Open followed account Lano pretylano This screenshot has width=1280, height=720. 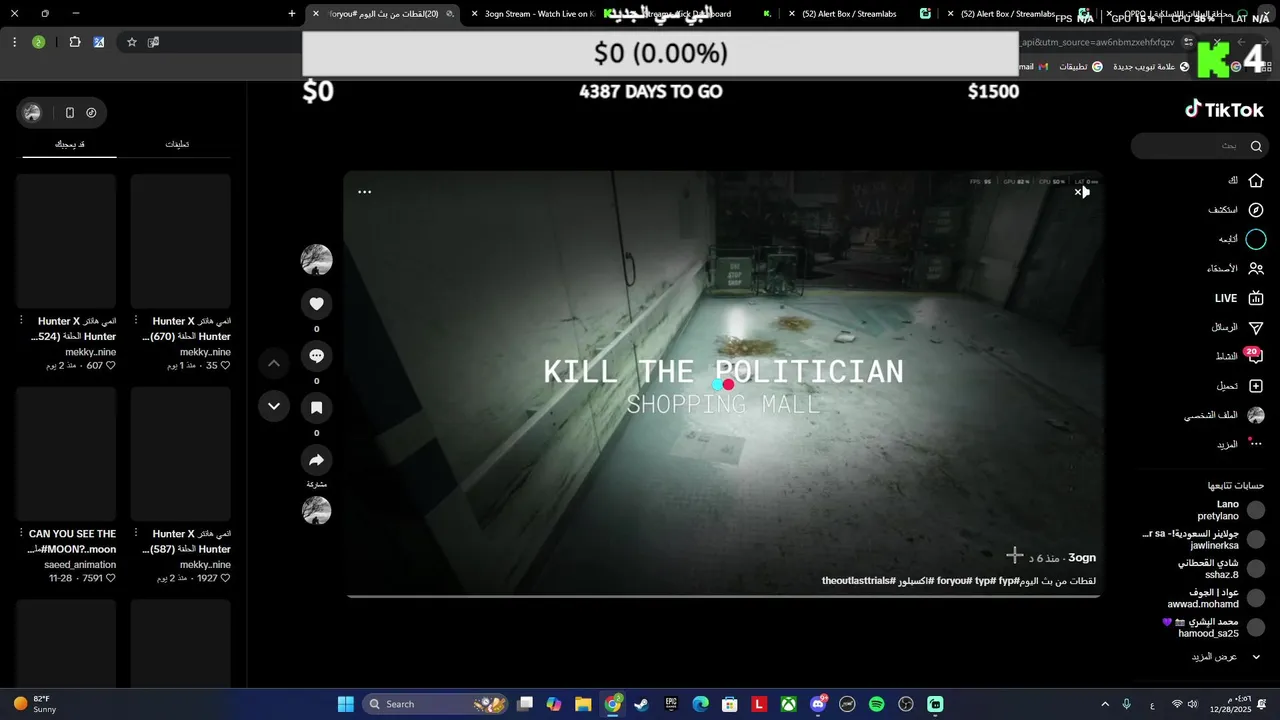1230,510
